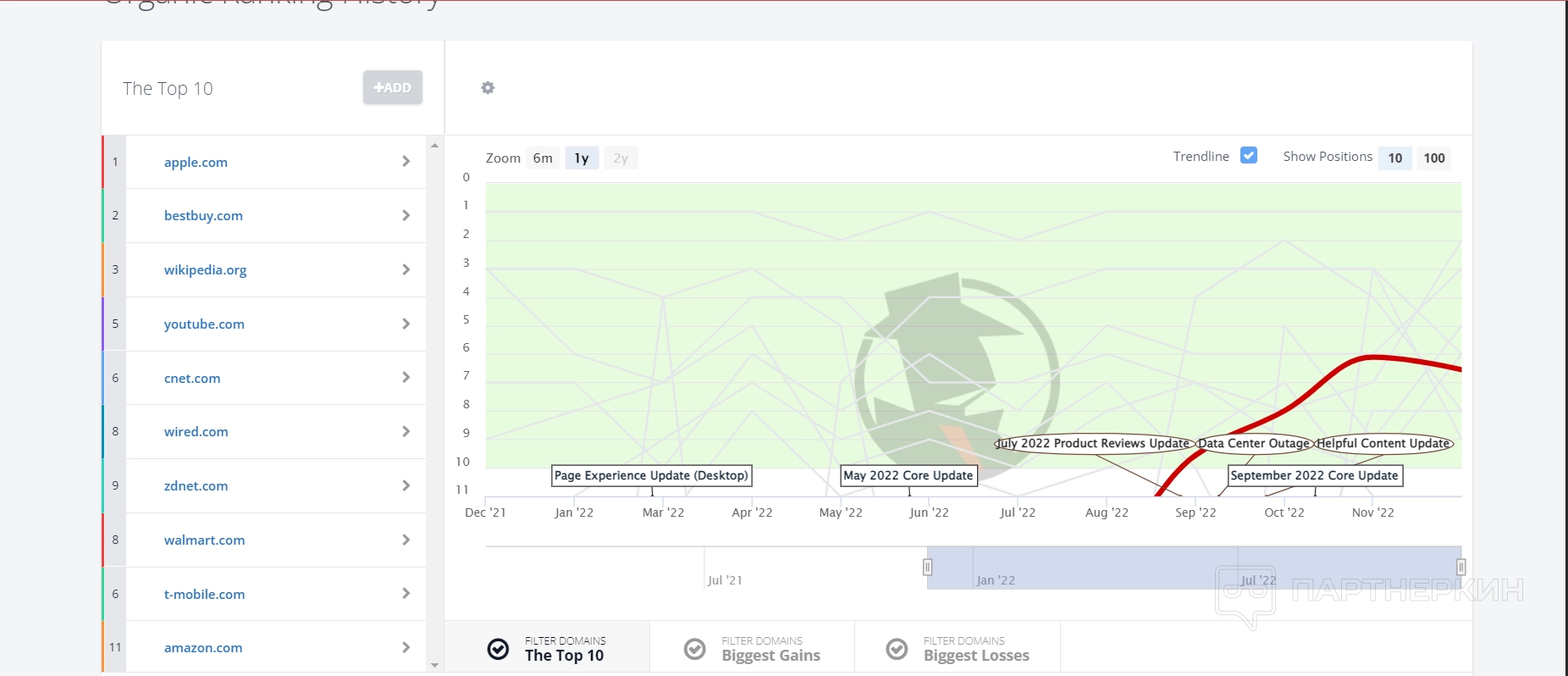Open the zdnet.com domain link

196,486
